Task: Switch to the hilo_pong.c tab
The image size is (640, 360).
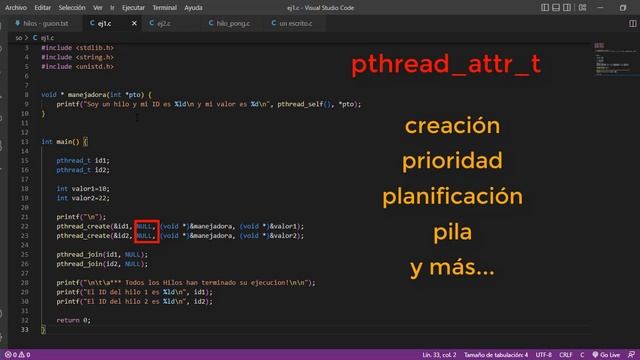Action: pos(233,23)
